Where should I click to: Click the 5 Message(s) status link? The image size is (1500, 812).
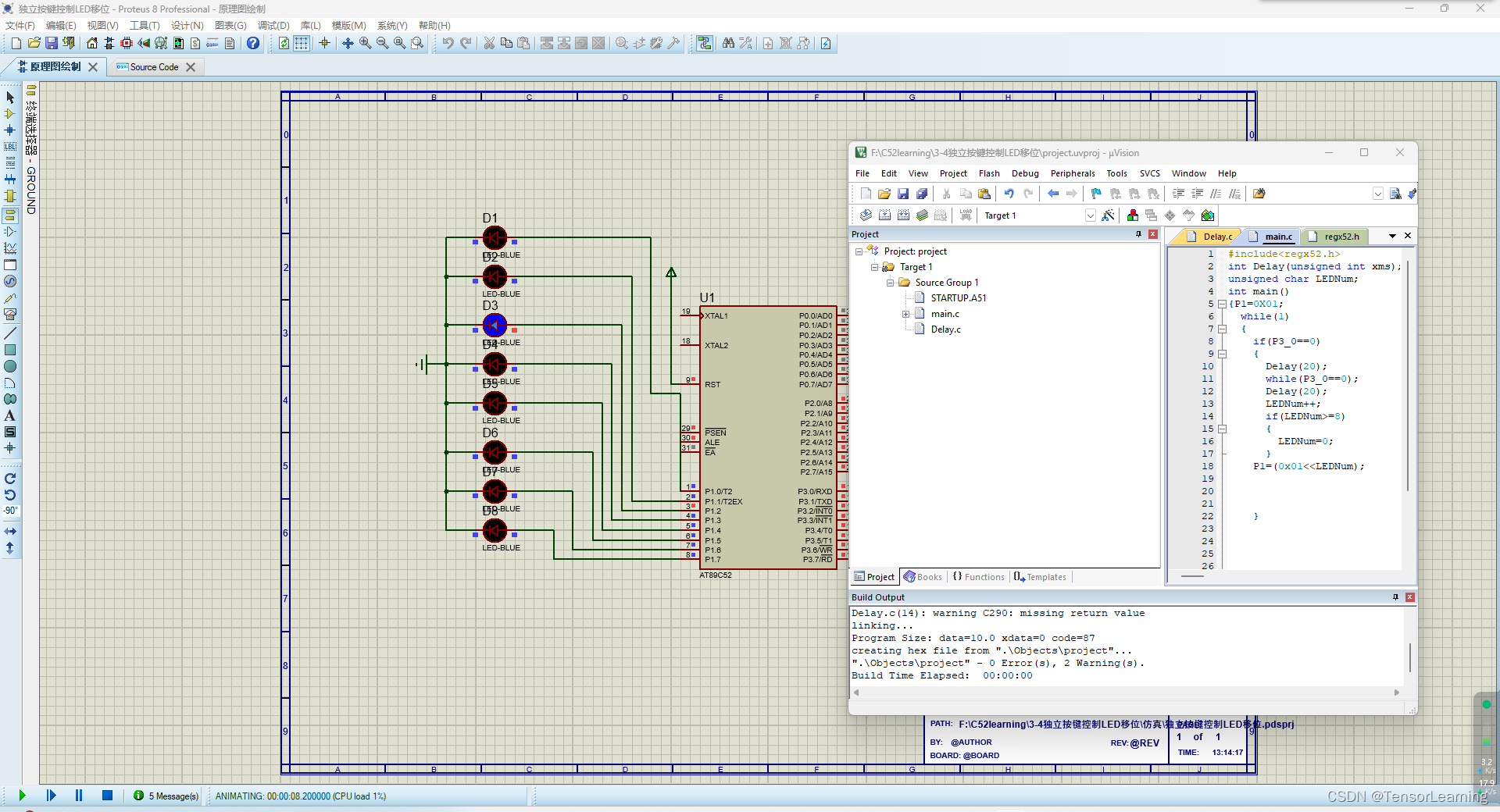coord(173,796)
